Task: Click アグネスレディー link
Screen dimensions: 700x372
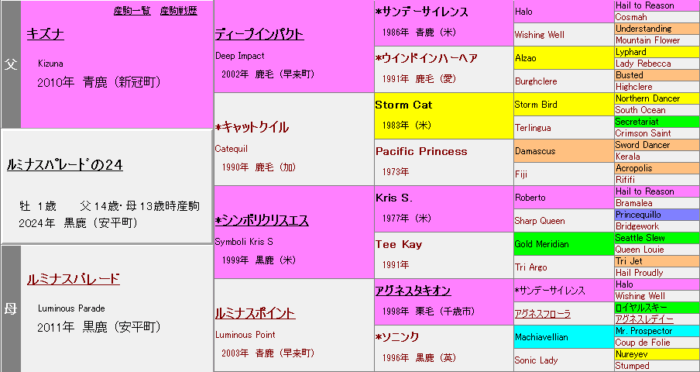Action: pos(644,319)
